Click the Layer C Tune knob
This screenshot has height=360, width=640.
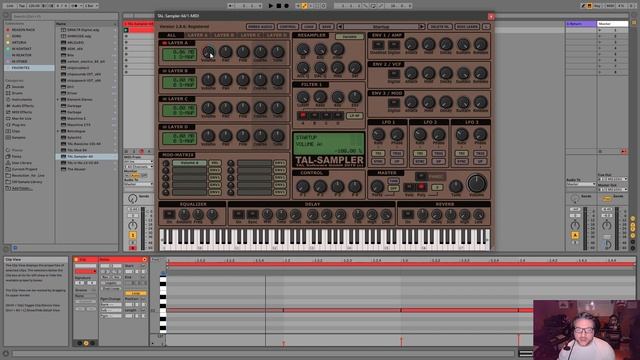coord(278,108)
